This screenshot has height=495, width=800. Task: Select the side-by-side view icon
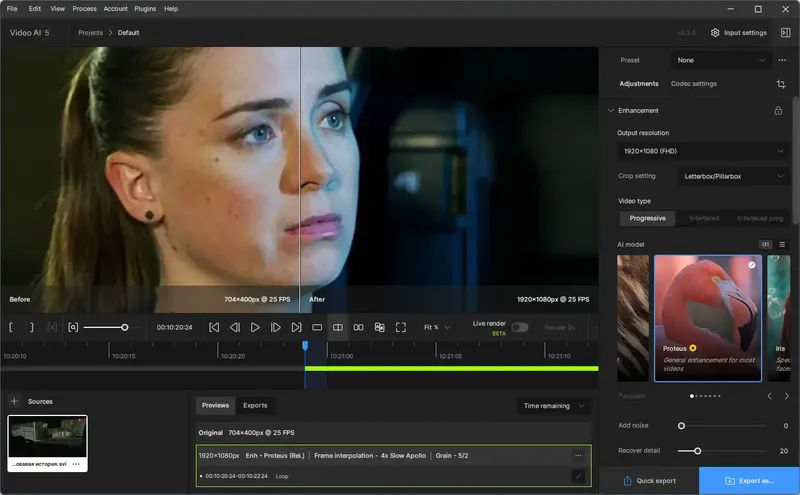point(358,327)
